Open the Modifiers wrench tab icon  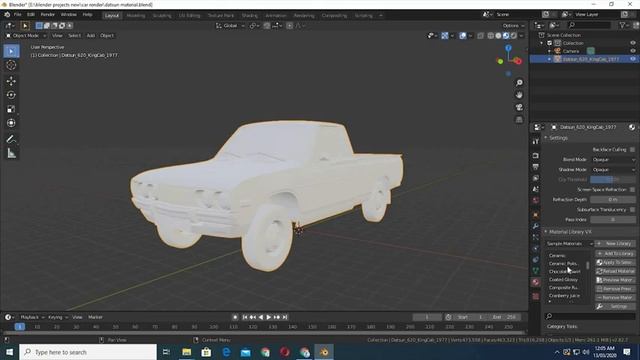coord(536,226)
